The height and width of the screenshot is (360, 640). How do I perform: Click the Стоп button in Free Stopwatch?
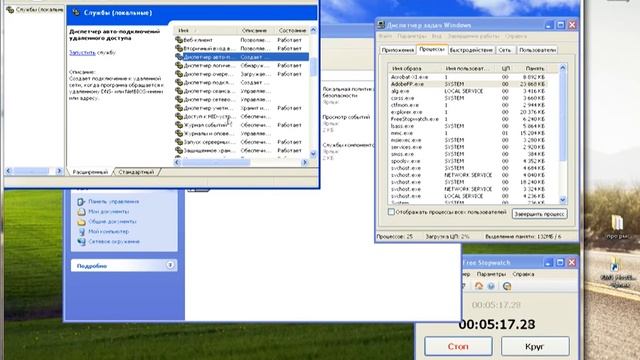(458, 347)
